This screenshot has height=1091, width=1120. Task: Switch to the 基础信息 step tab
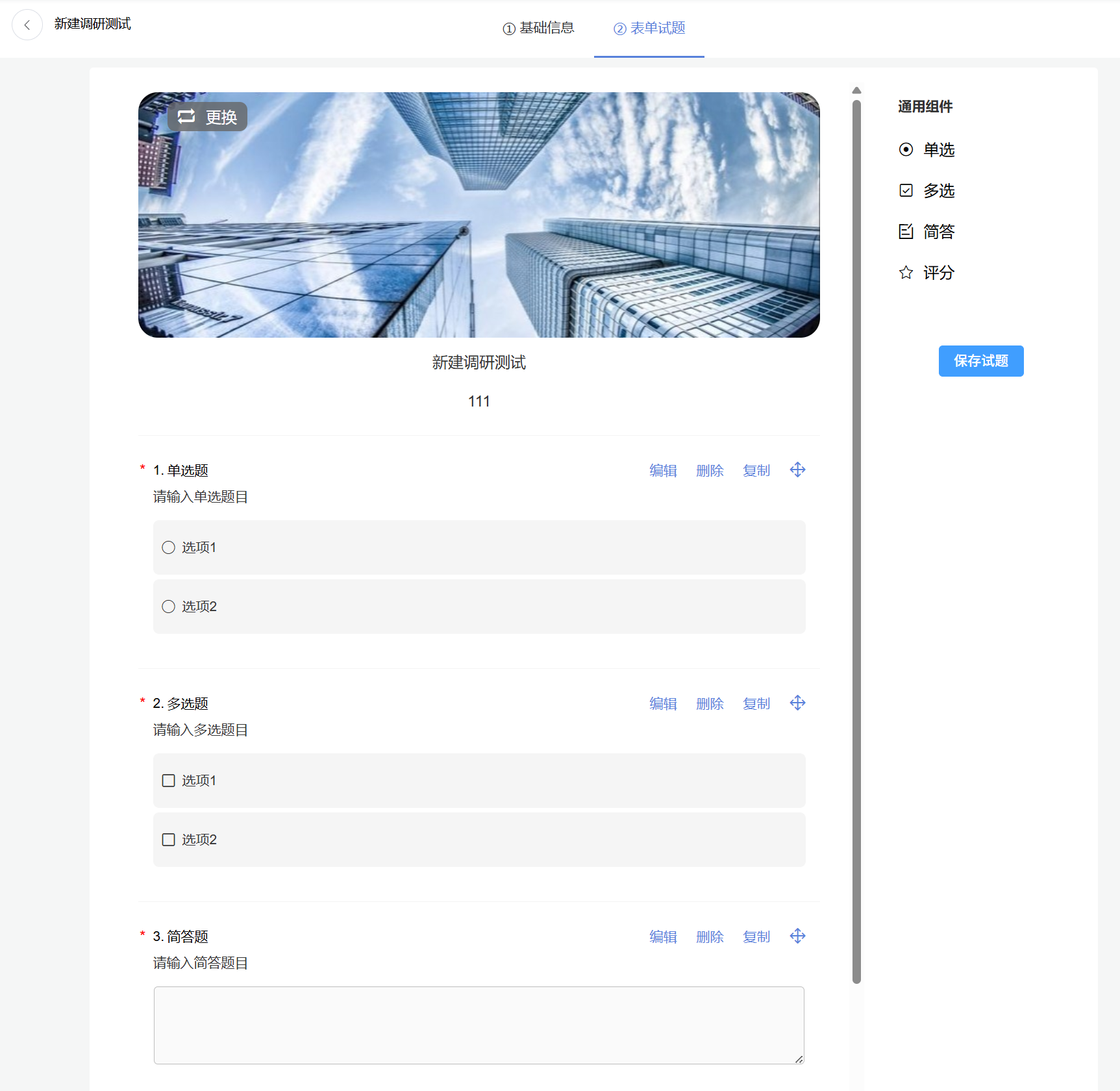click(x=538, y=28)
